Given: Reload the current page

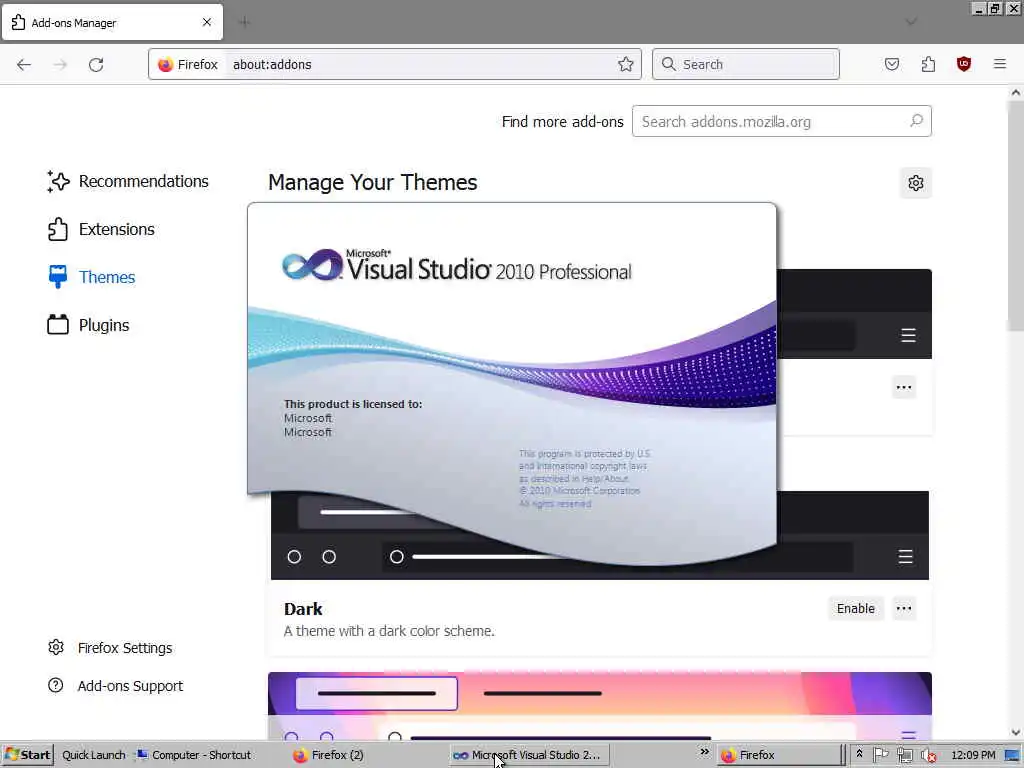Looking at the screenshot, I should click(96, 65).
